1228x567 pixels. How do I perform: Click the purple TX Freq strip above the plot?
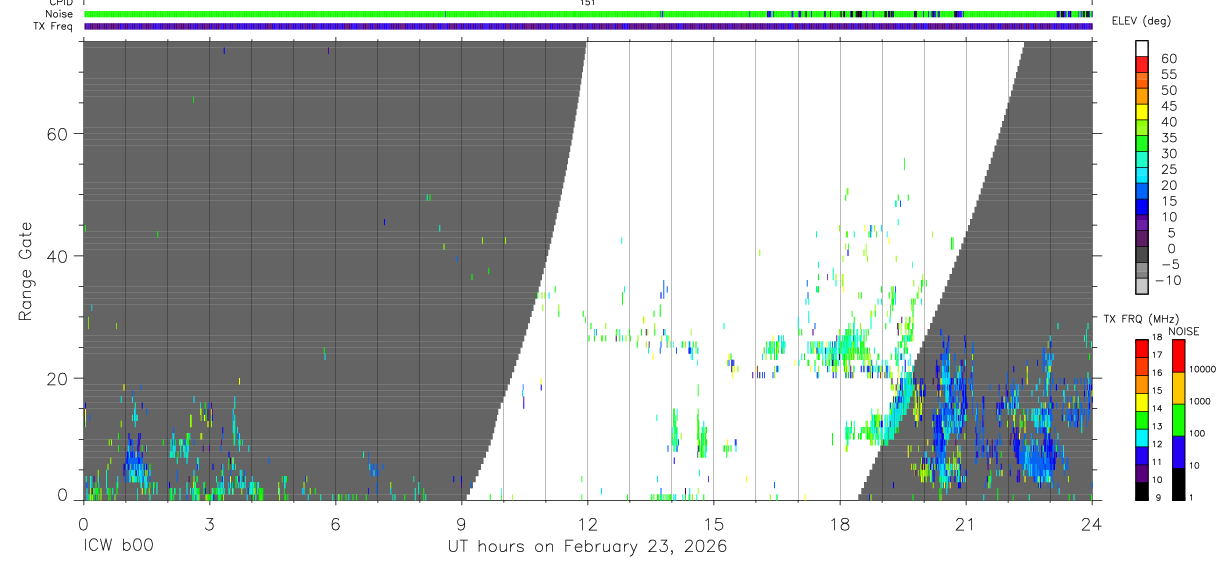pyautogui.click(x=589, y=26)
